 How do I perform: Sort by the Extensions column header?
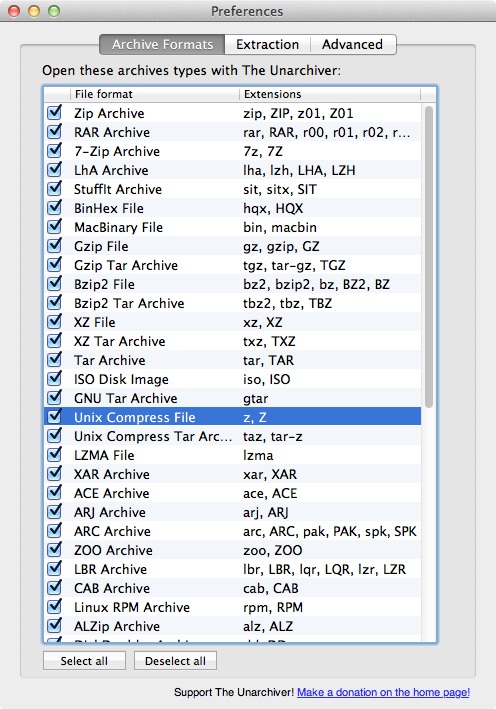coord(330,94)
